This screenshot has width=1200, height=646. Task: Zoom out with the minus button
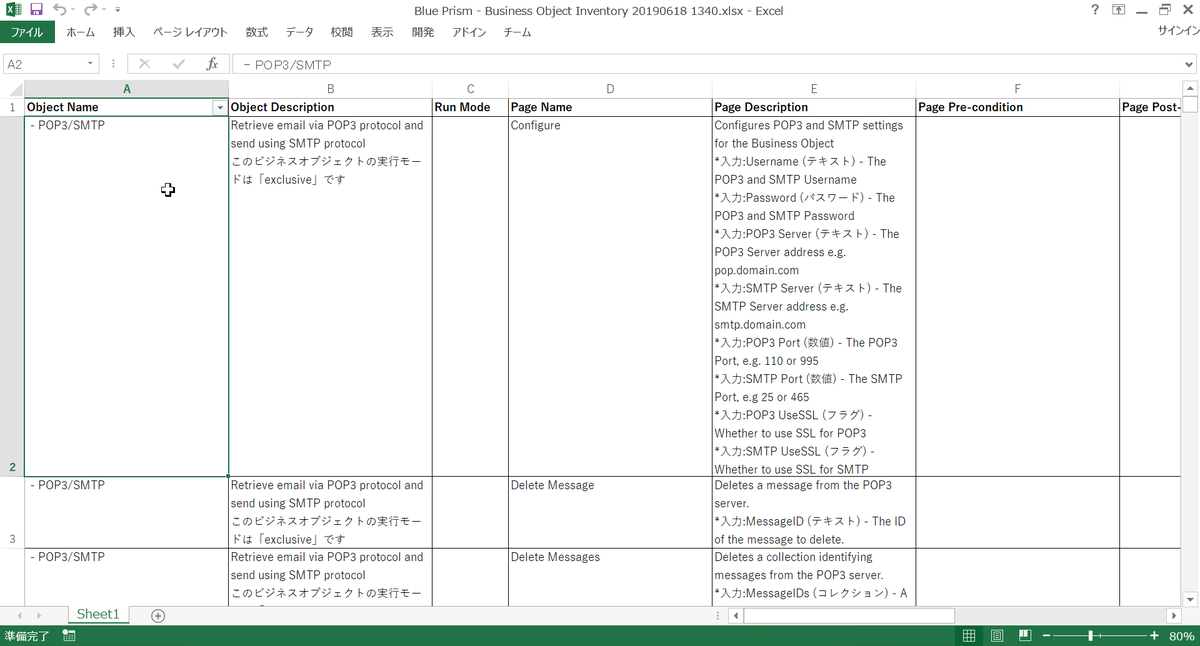pyautogui.click(x=1046, y=636)
